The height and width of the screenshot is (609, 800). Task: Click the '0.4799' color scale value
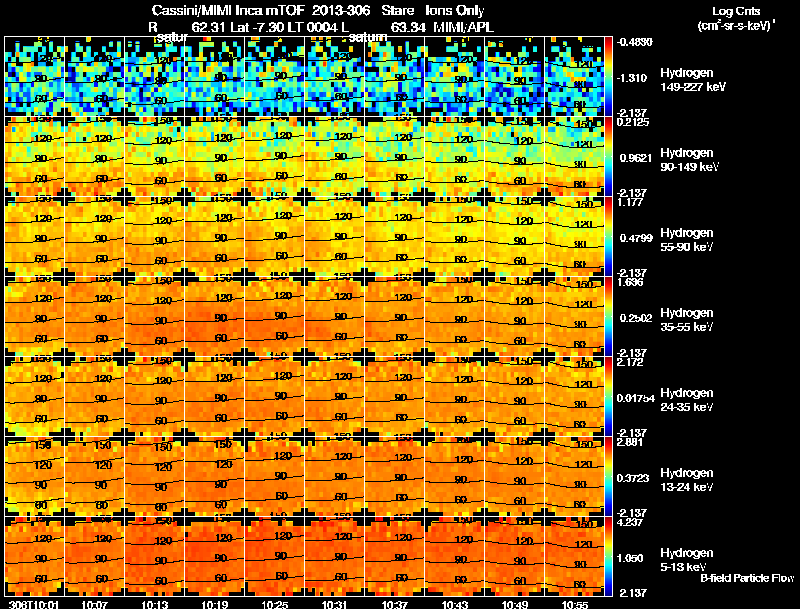[x=636, y=238]
